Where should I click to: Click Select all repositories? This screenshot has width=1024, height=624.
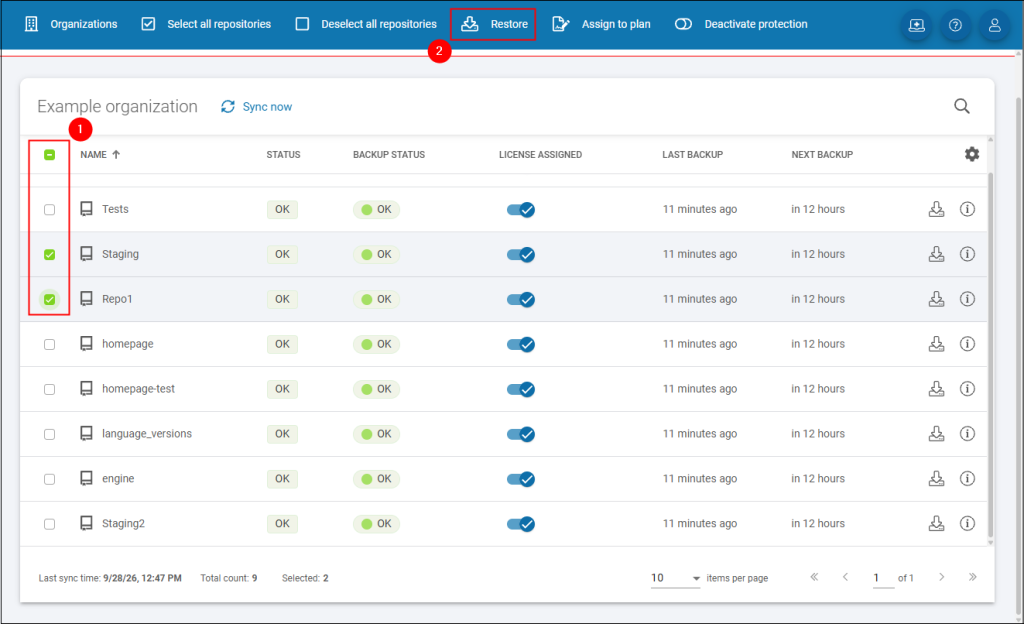206,24
